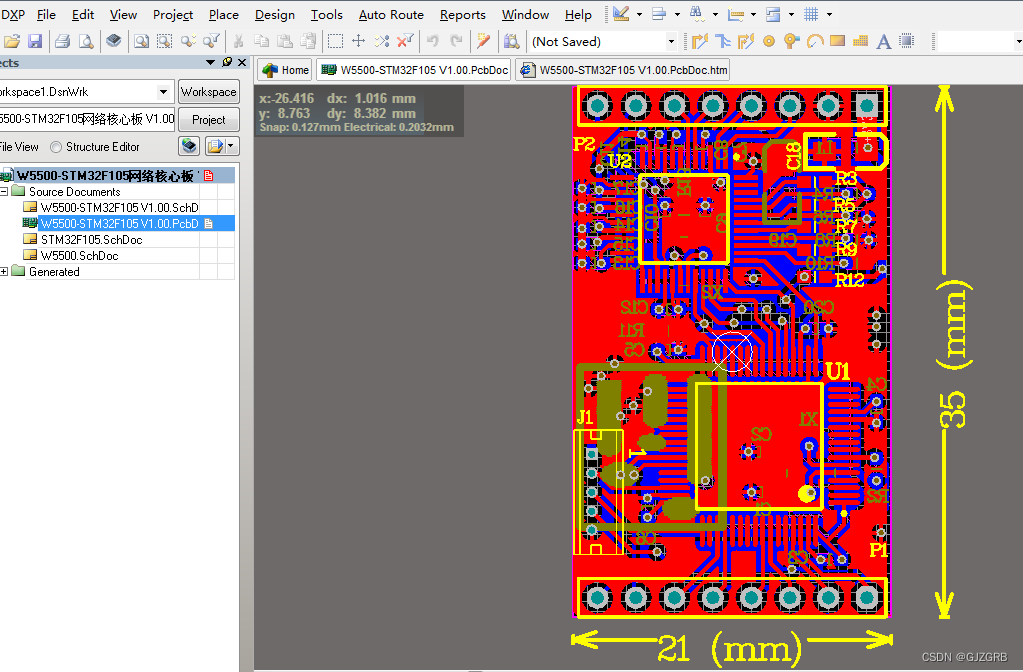Select the Place Pad tool

(769, 41)
